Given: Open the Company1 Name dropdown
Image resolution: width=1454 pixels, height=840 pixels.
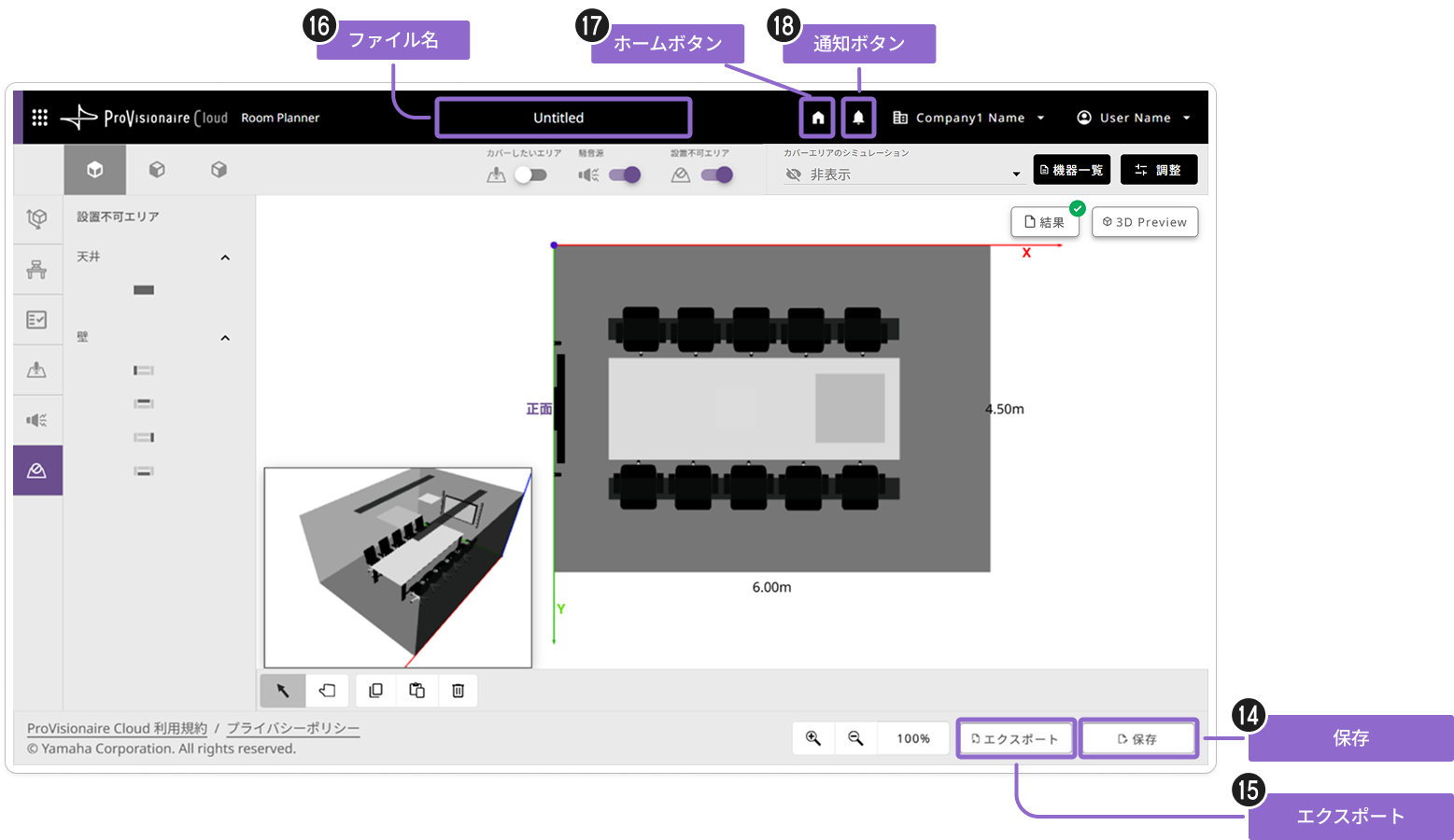Looking at the screenshot, I should (x=968, y=118).
